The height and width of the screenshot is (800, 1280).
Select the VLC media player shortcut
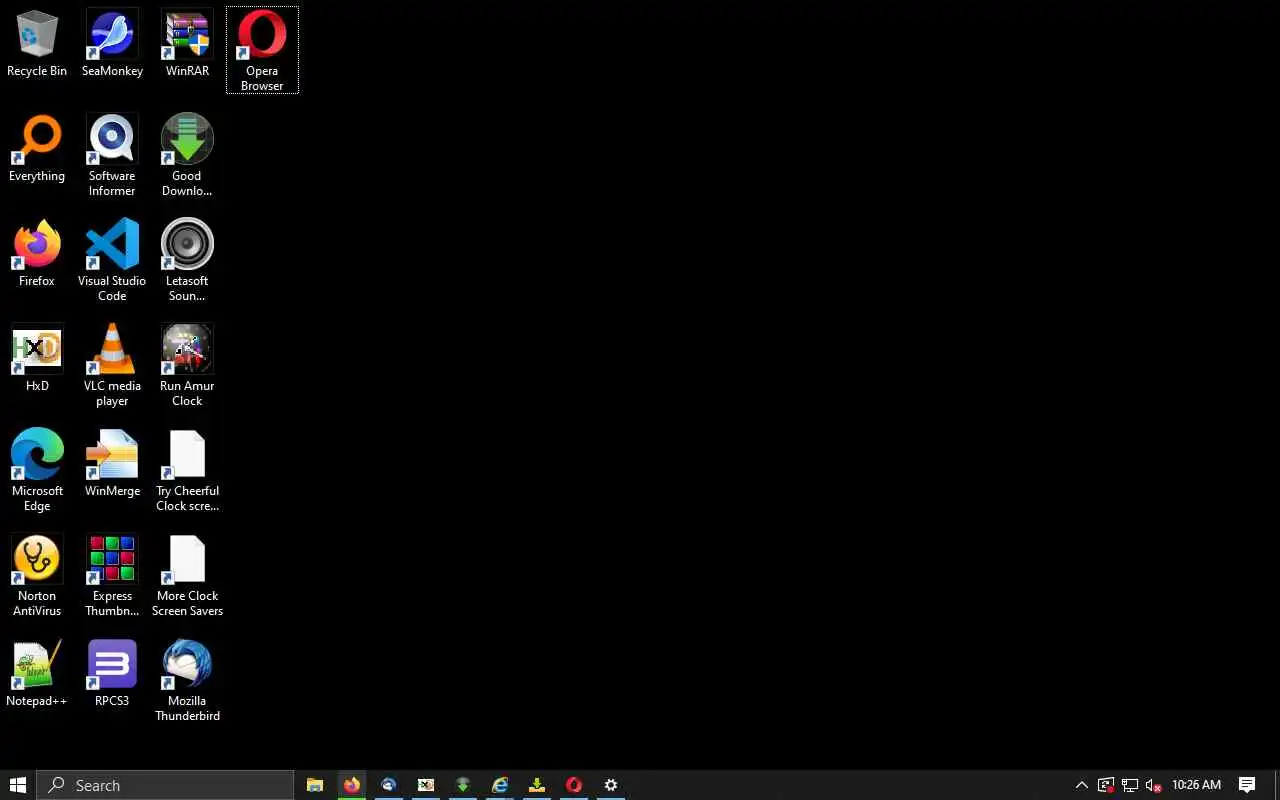pyautogui.click(x=112, y=366)
